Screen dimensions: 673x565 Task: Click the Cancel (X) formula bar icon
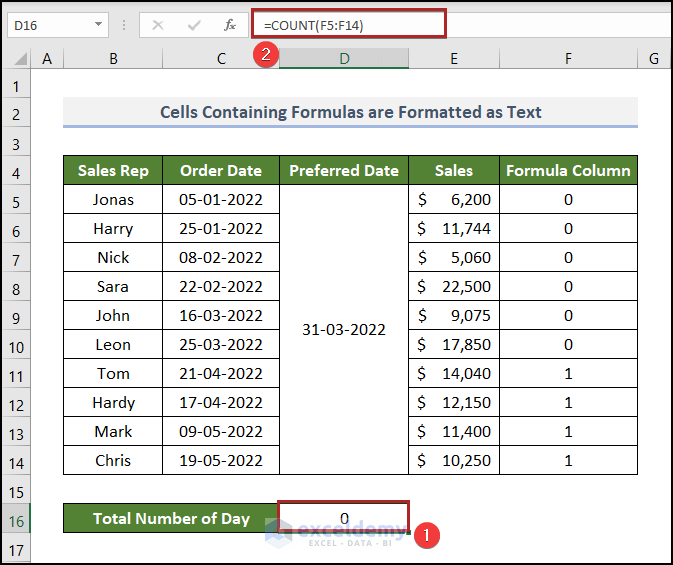(x=158, y=25)
